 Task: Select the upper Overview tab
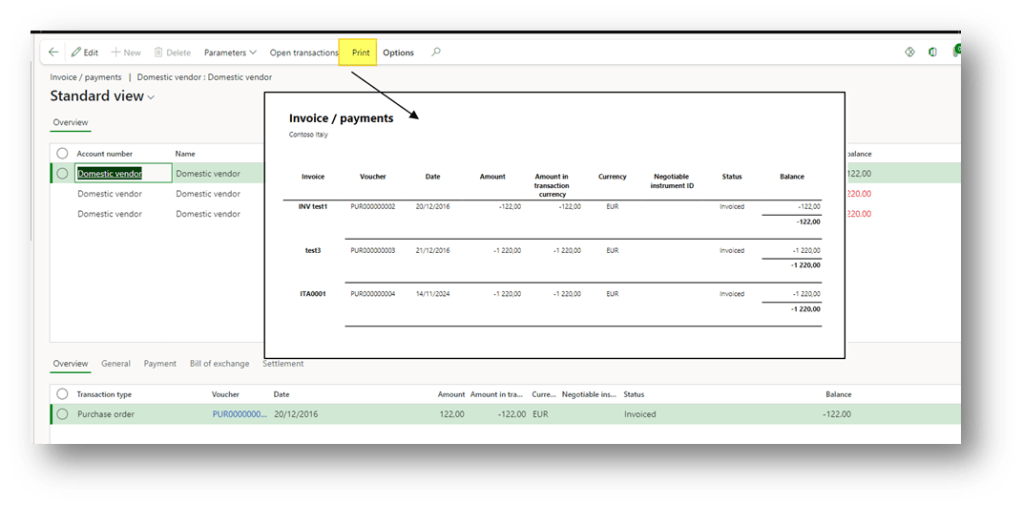point(70,122)
